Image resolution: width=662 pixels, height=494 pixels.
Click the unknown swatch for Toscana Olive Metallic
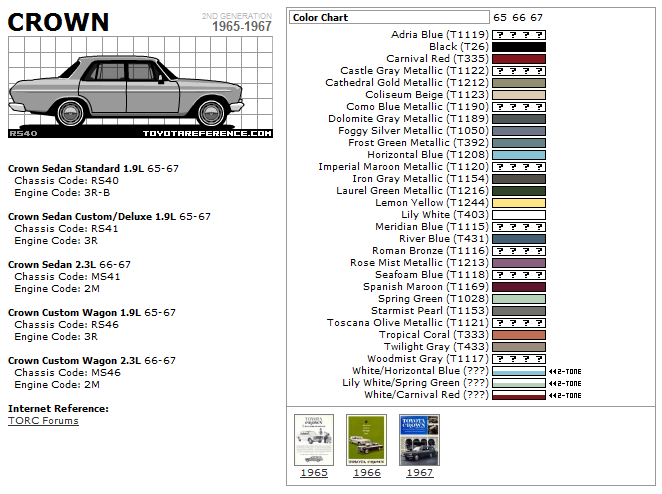click(519, 323)
